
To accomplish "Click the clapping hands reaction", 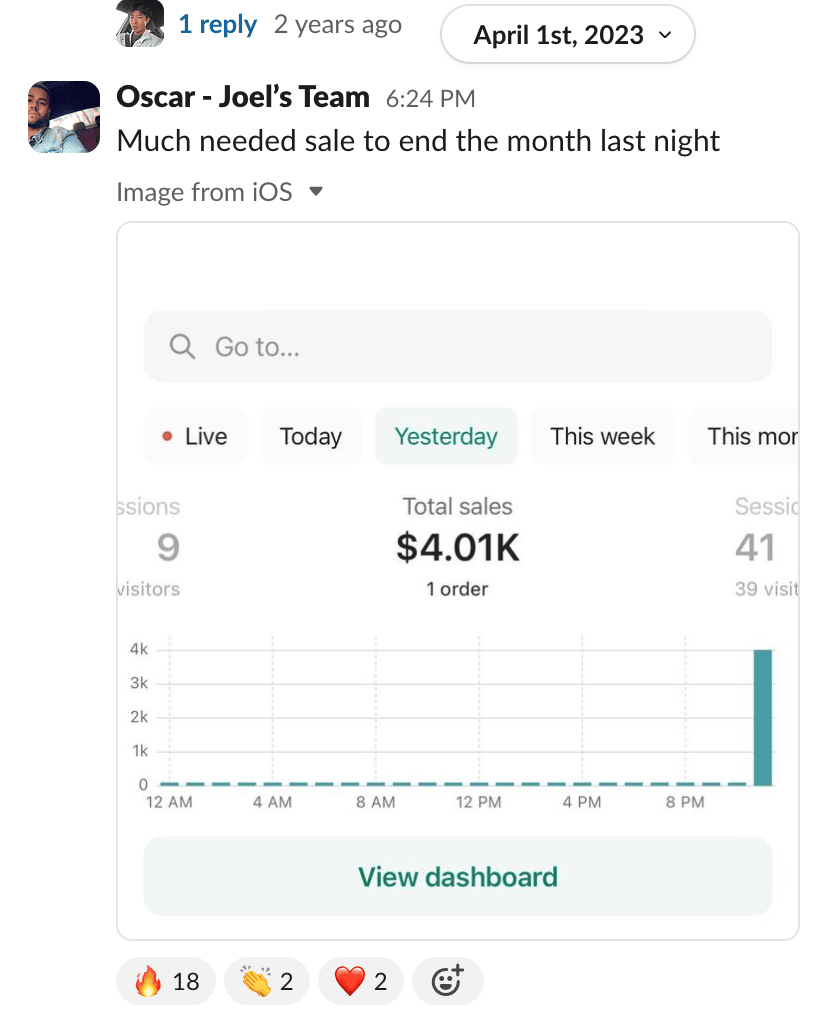I will [x=266, y=981].
